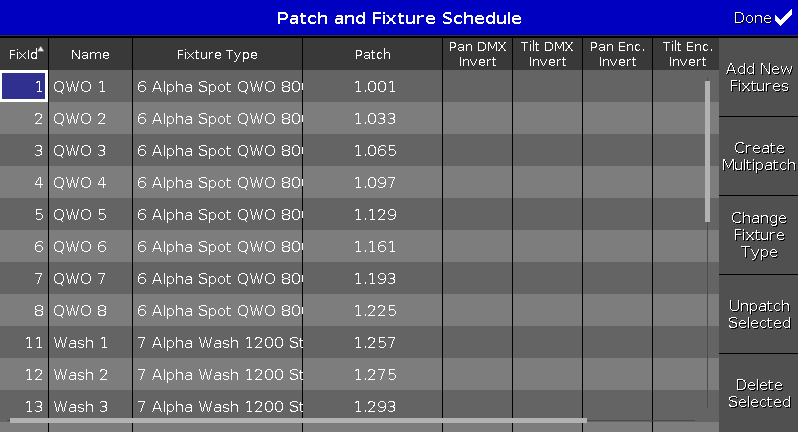The width and height of the screenshot is (798, 432).
Task: Toggle Pan DMX Invert for QWO 1
Action: (477, 87)
